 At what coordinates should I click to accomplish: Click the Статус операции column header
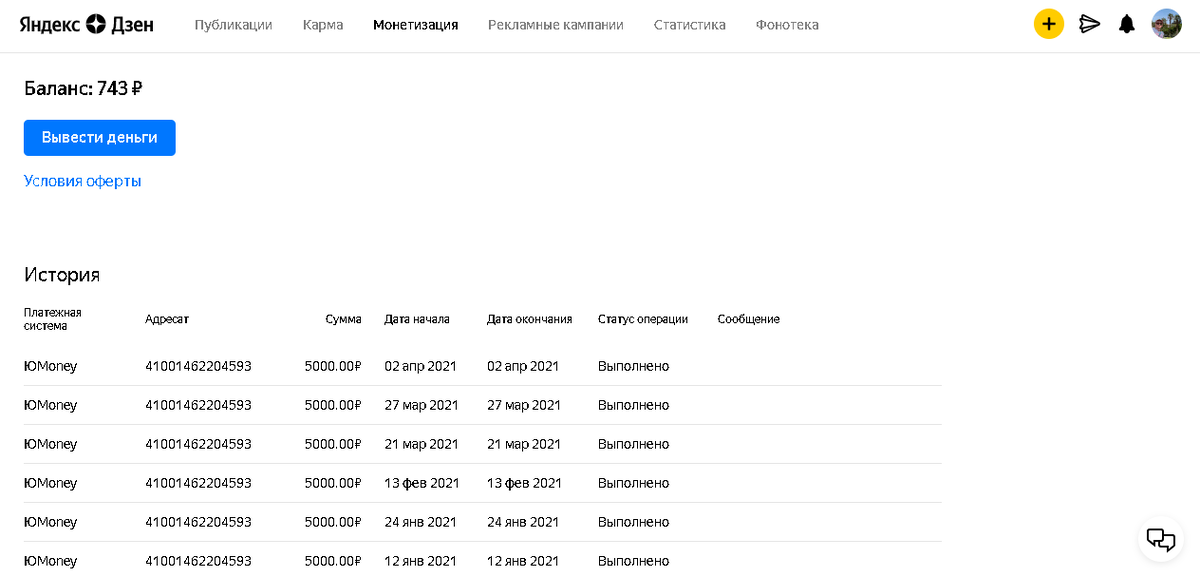[x=643, y=319]
